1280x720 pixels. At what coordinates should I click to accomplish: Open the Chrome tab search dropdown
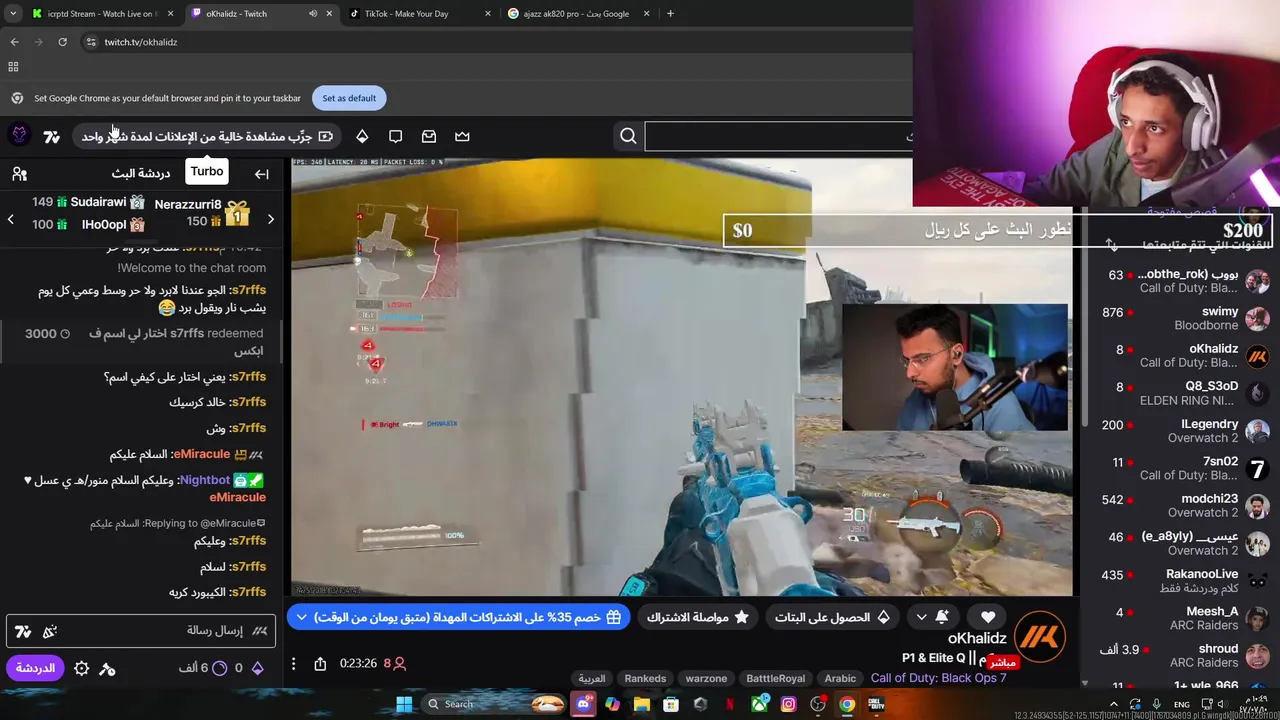(x=13, y=14)
